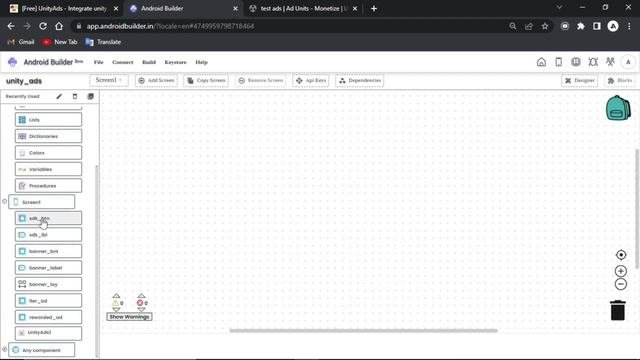Click the block palette vertical scrollbar

pyautogui.click(x=97, y=261)
